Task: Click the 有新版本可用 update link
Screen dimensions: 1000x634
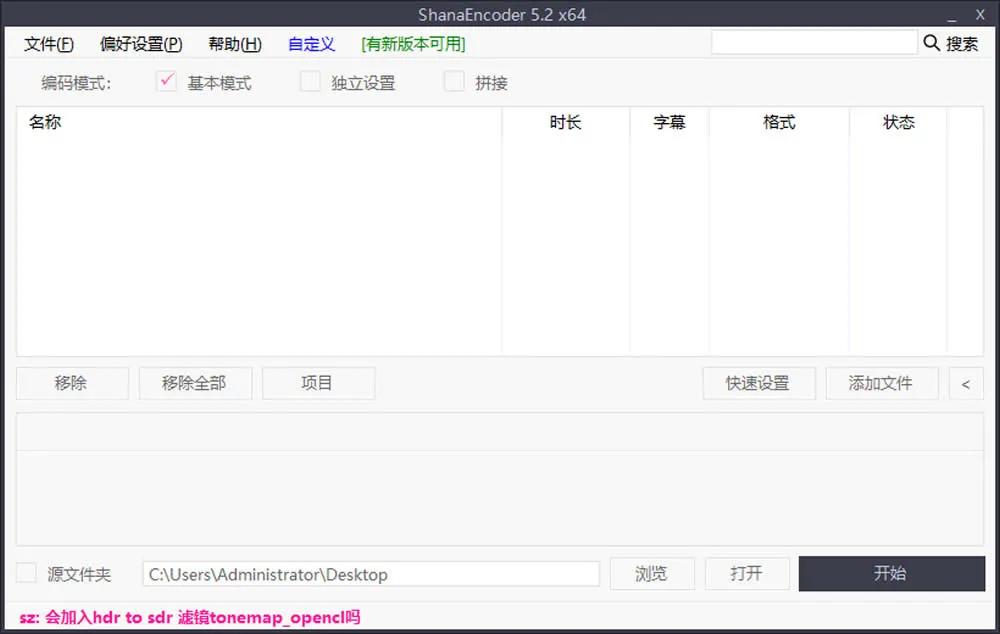Action: 413,44
